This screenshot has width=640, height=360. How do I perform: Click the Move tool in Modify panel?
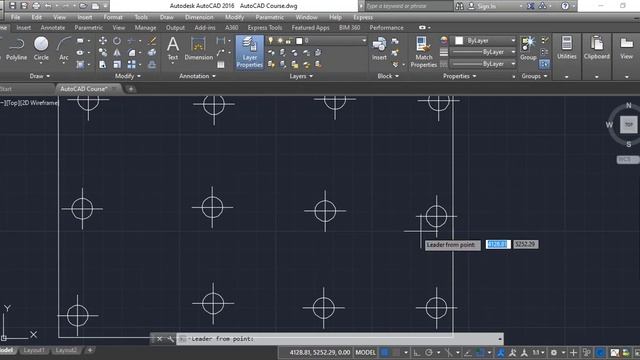pyautogui.click(x=103, y=40)
